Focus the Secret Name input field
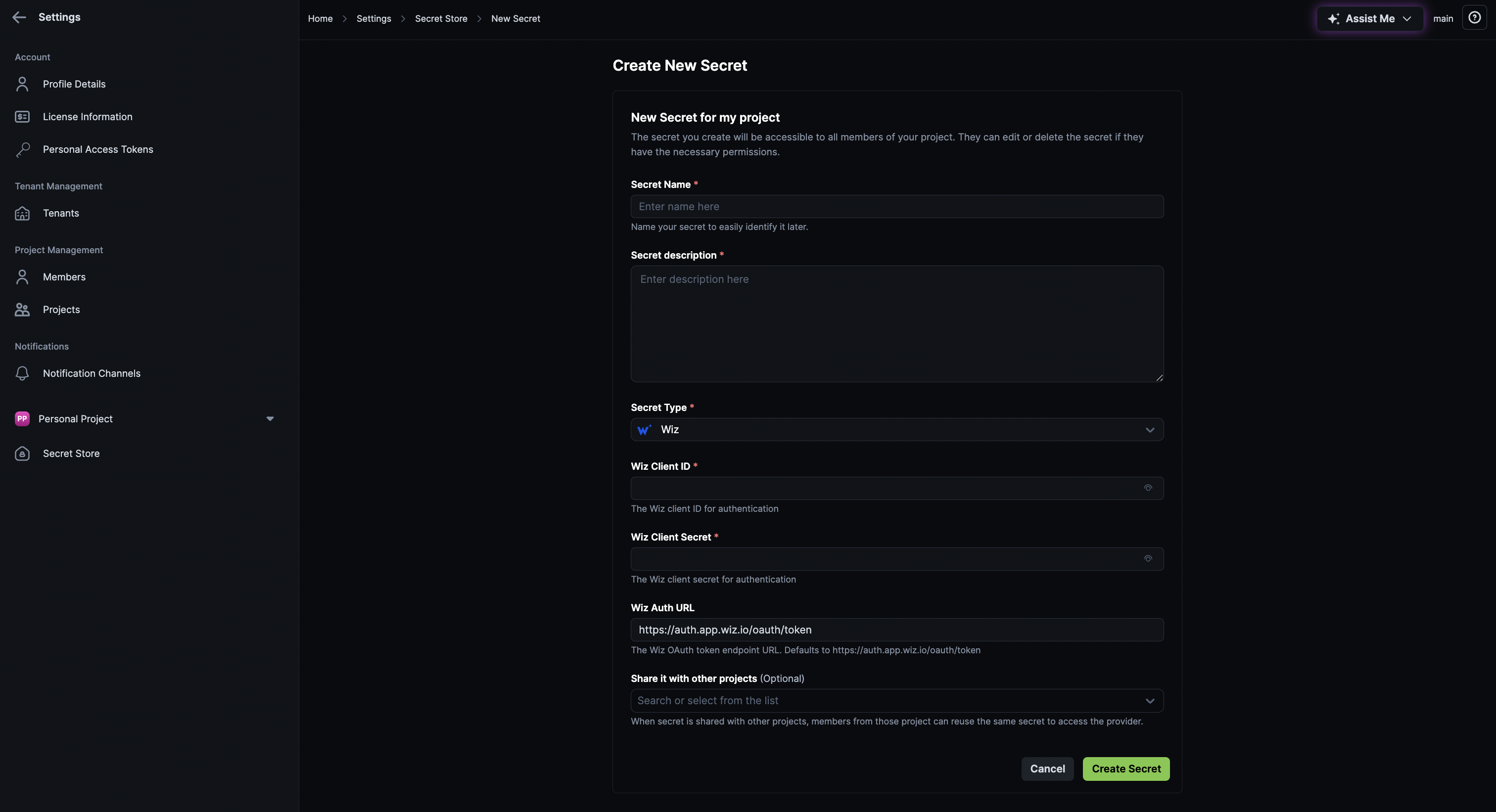The image size is (1496, 812). click(897, 207)
